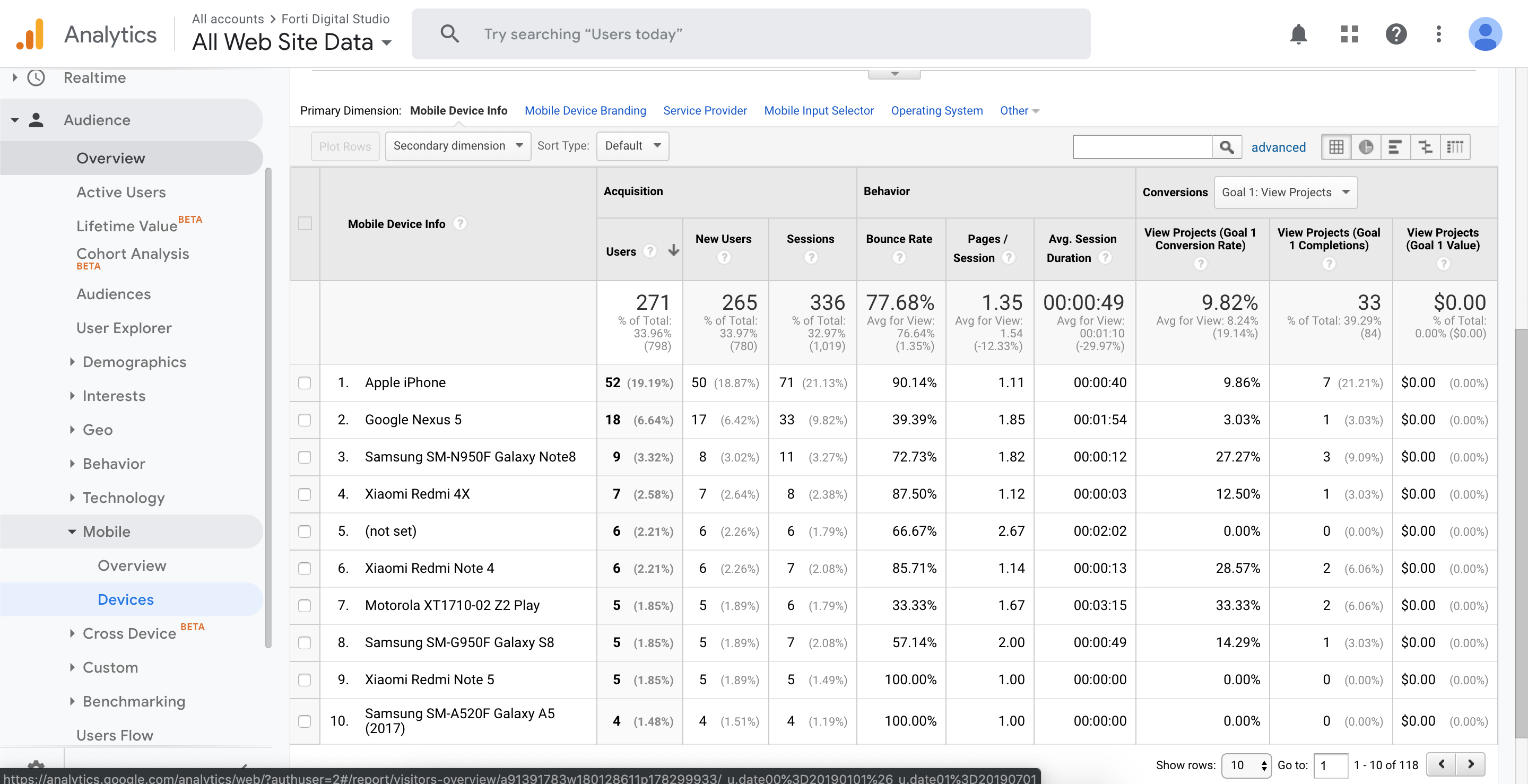Click the table search magnifier button

pos(1227,147)
